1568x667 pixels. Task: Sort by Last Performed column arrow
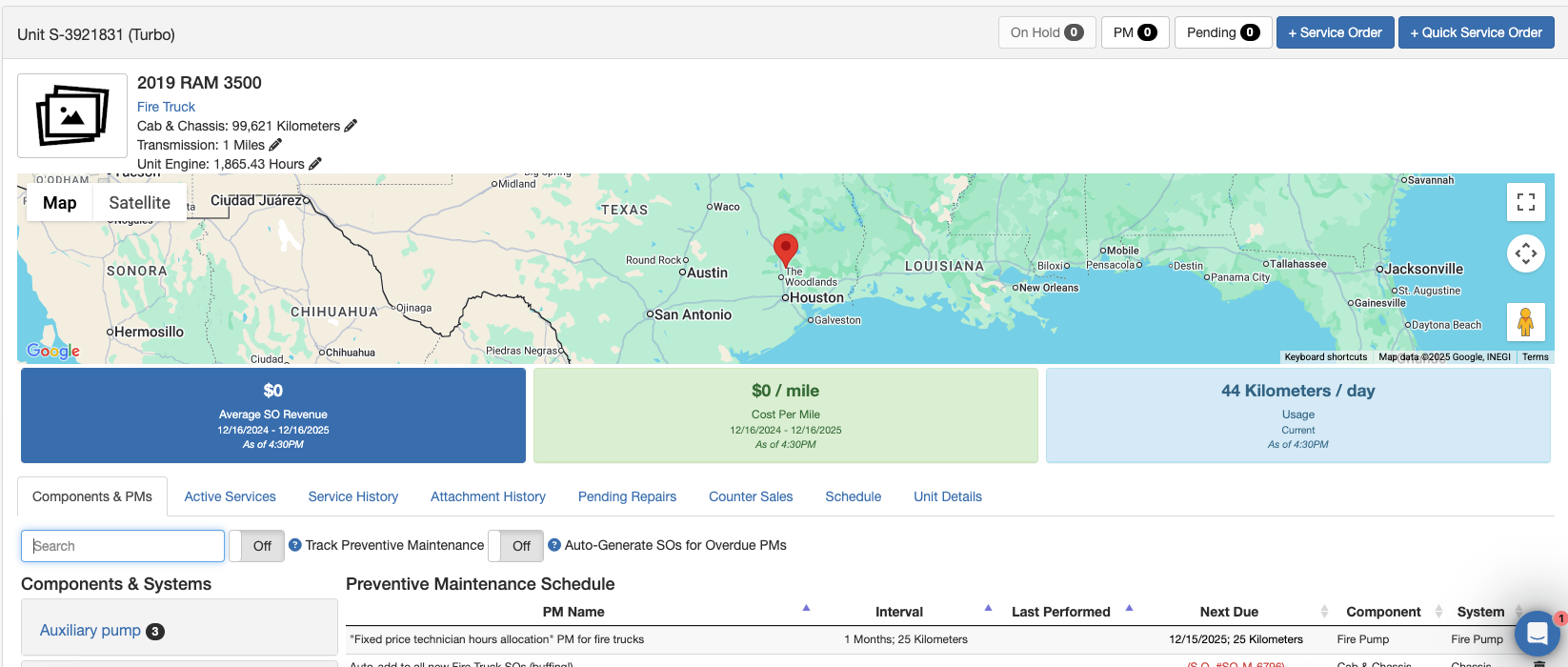click(x=1129, y=608)
